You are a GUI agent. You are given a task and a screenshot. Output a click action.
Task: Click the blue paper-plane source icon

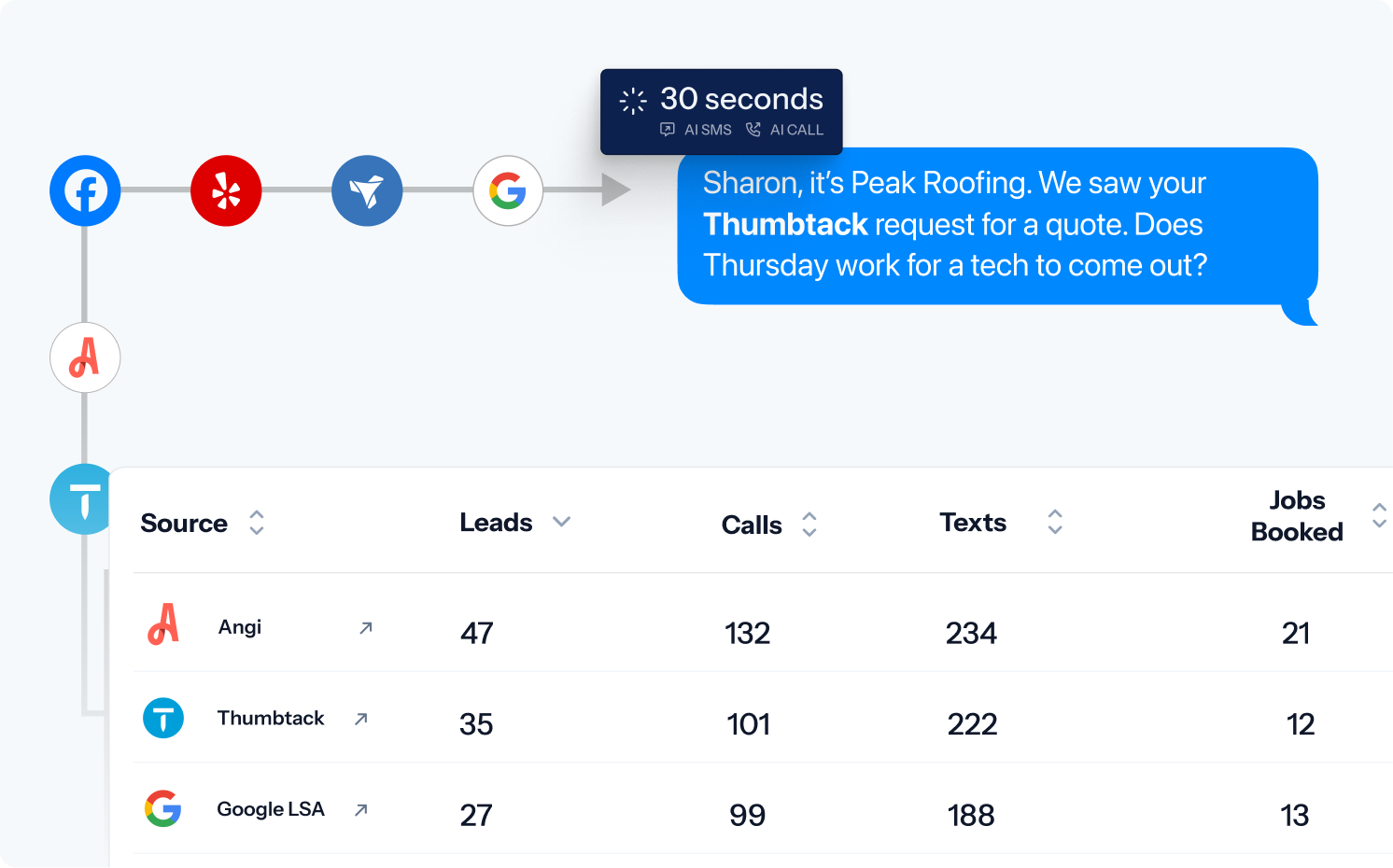click(x=367, y=190)
